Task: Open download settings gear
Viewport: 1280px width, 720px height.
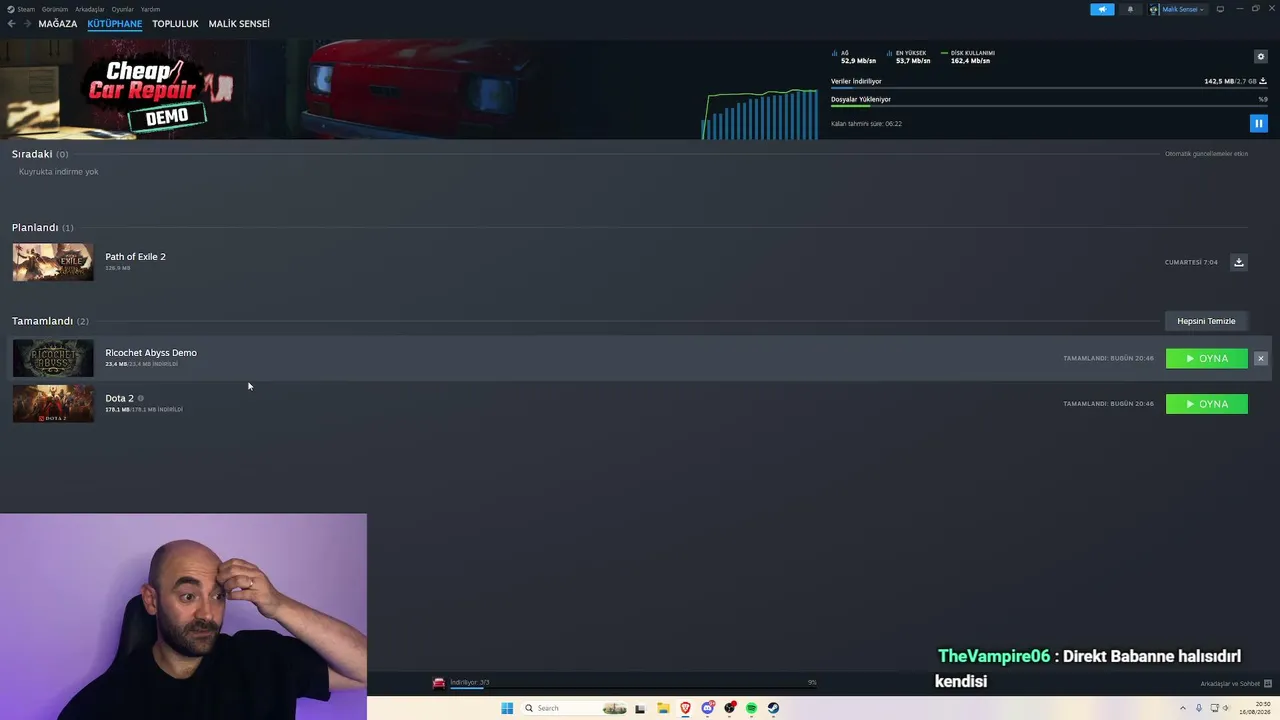Action: pyautogui.click(x=1260, y=57)
